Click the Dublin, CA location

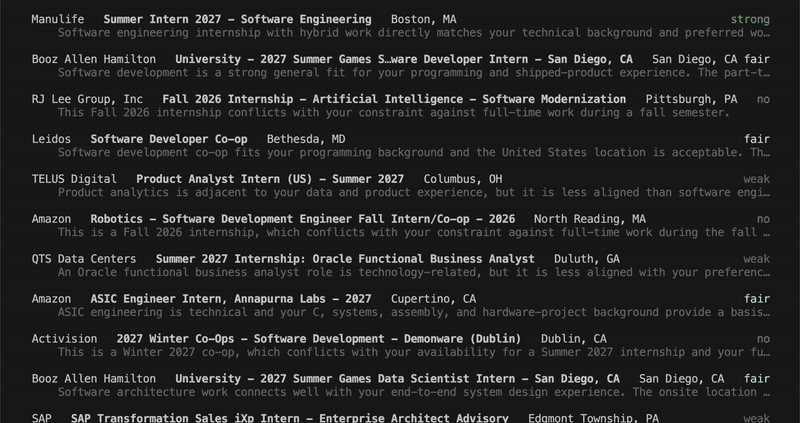tap(573, 339)
